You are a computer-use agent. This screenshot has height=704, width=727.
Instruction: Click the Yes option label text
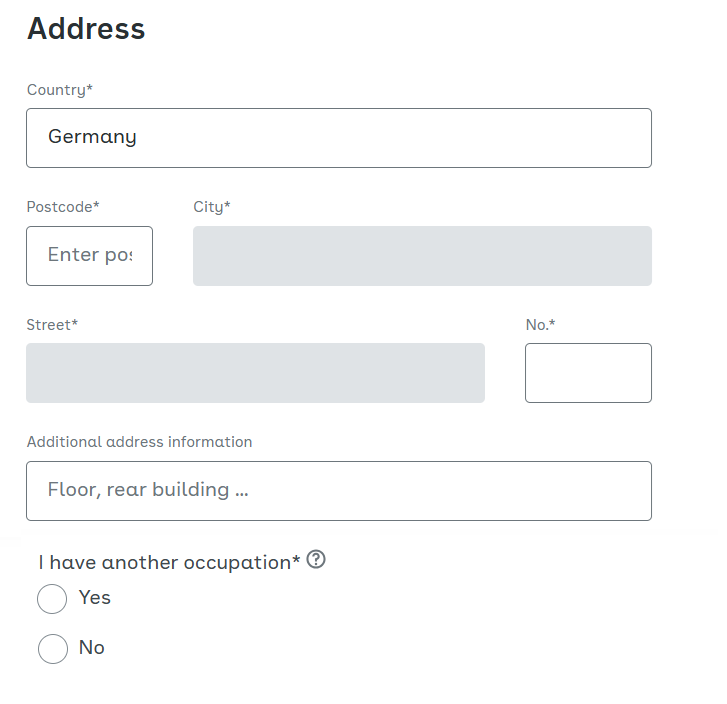pyautogui.click(x=95, y=597)
